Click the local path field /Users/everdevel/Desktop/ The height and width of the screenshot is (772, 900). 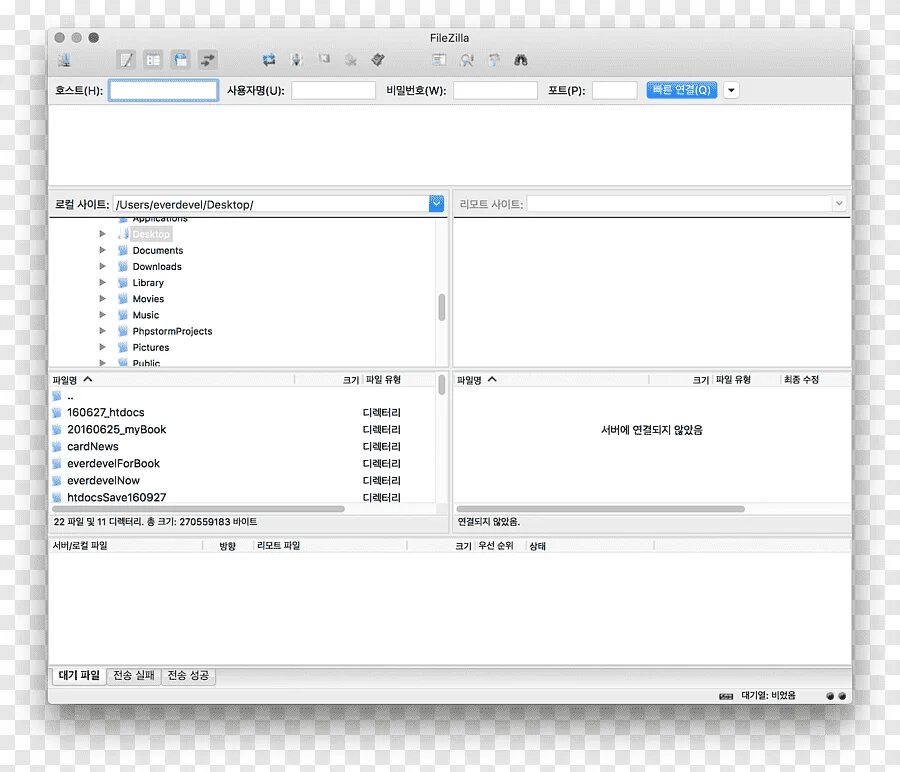pos(271,204)
